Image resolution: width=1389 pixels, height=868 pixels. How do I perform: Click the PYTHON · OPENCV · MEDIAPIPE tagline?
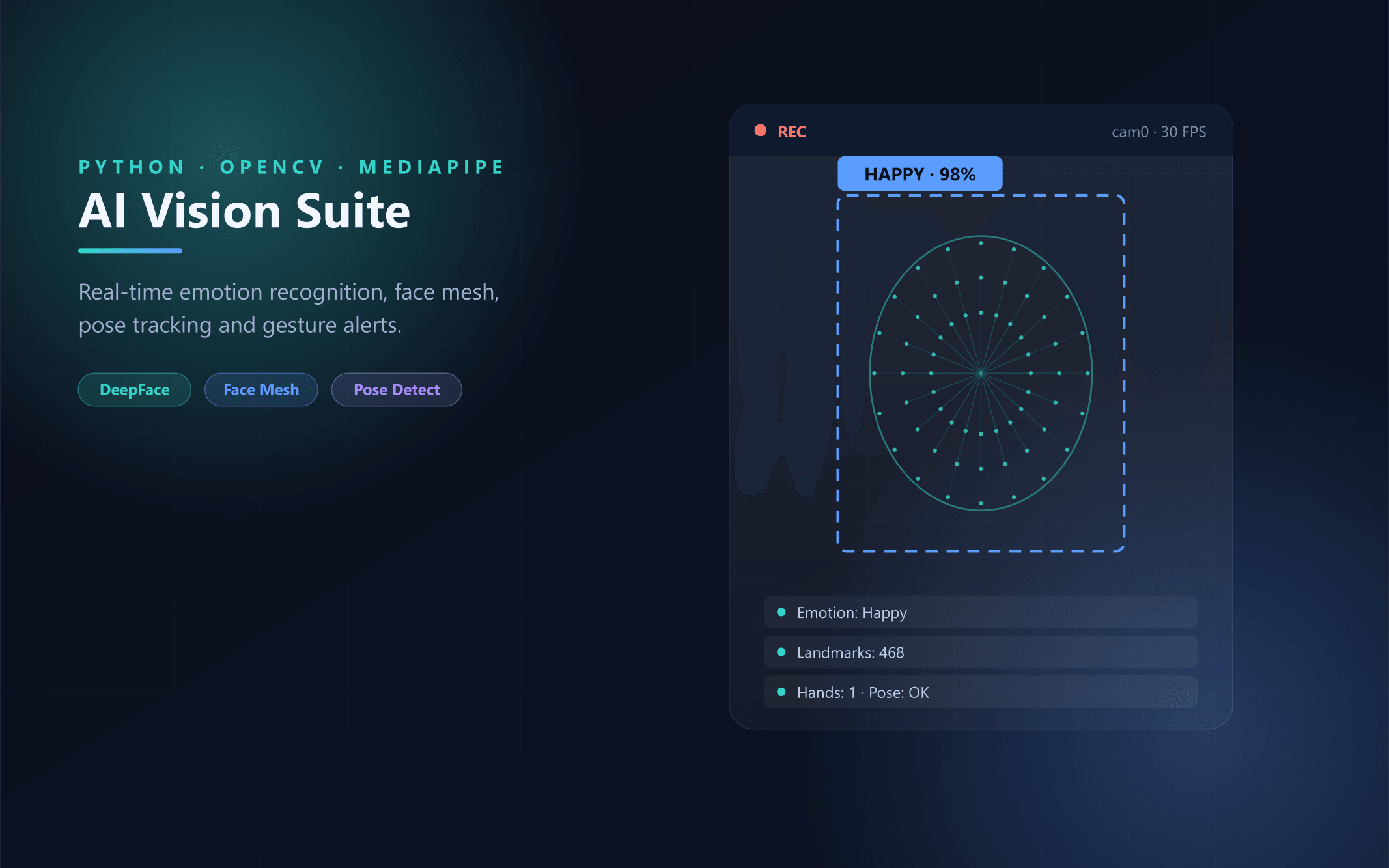click(291, 167)
